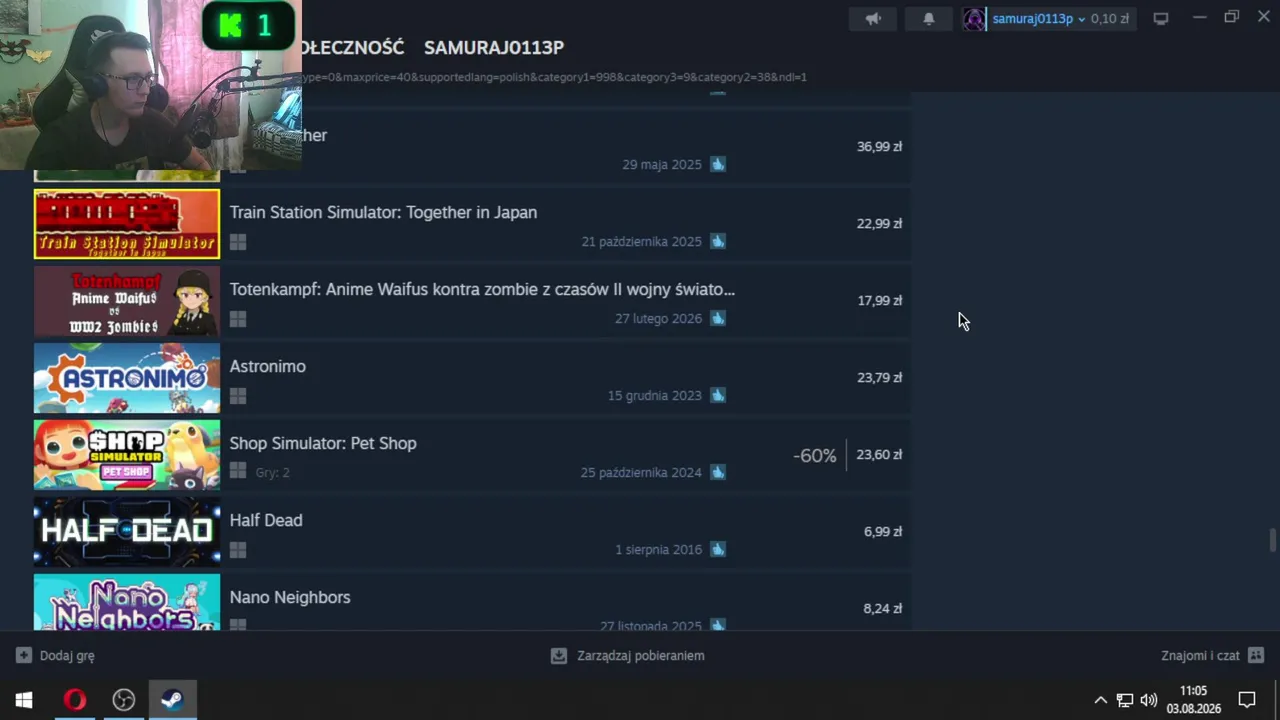Expand the samuraj0113p account dropdown
Viewport: 1280px width, 720px height.
click(1081, 20)
